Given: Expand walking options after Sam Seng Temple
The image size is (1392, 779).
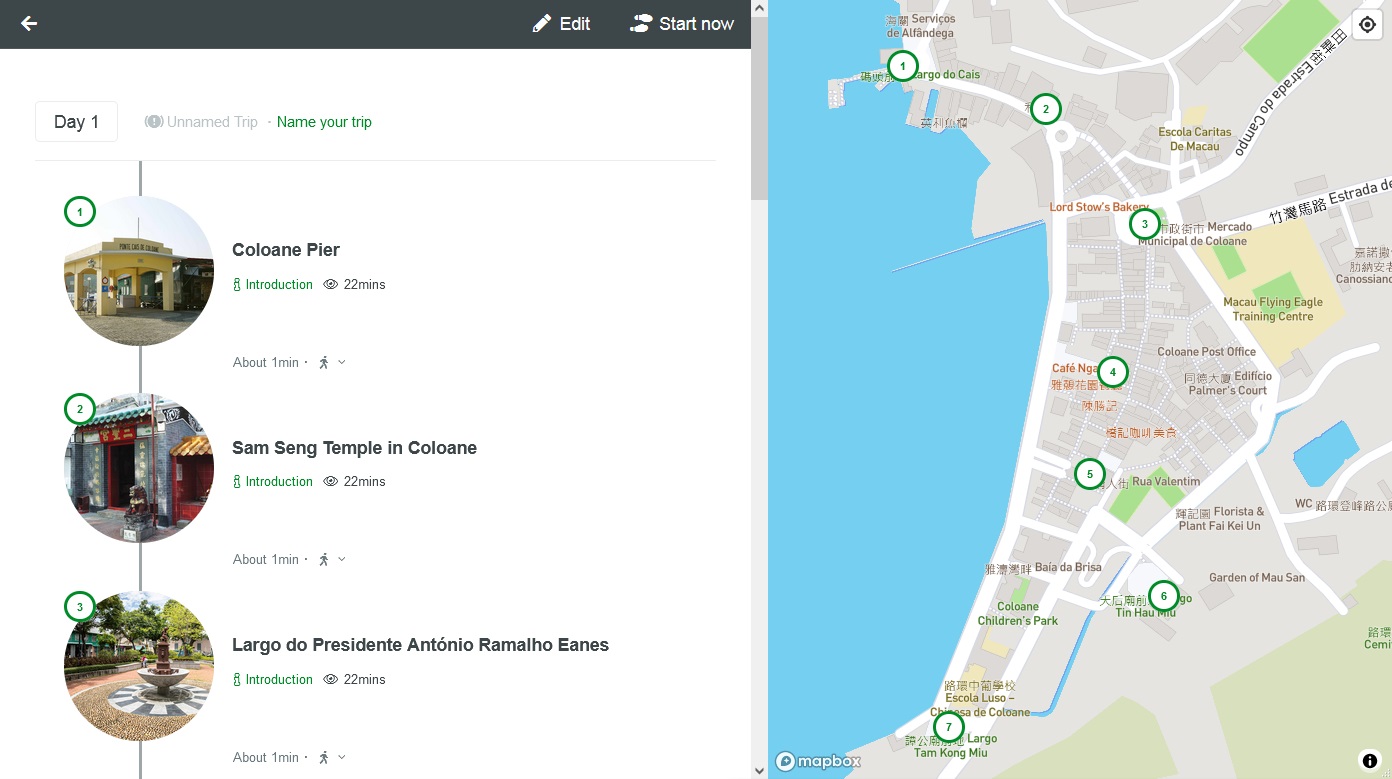Looking at the screenshot, I should point(332,560).
